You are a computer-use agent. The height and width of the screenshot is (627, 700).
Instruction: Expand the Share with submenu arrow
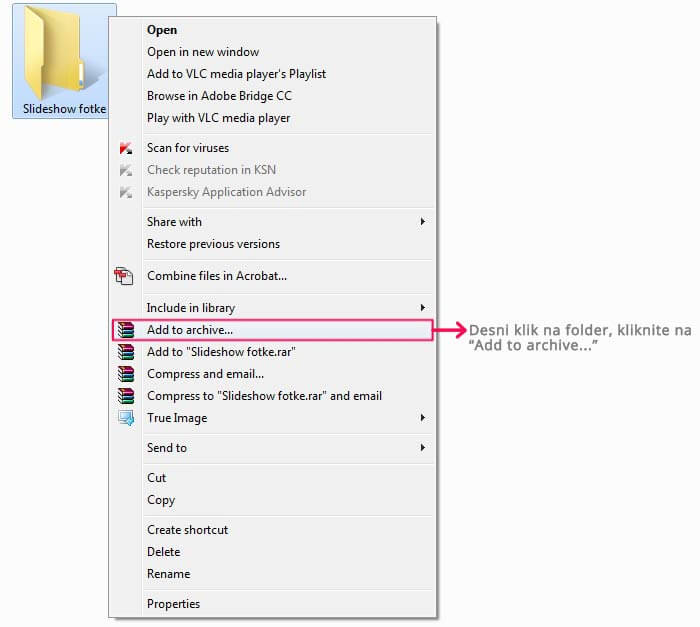(x=423, y=222)
